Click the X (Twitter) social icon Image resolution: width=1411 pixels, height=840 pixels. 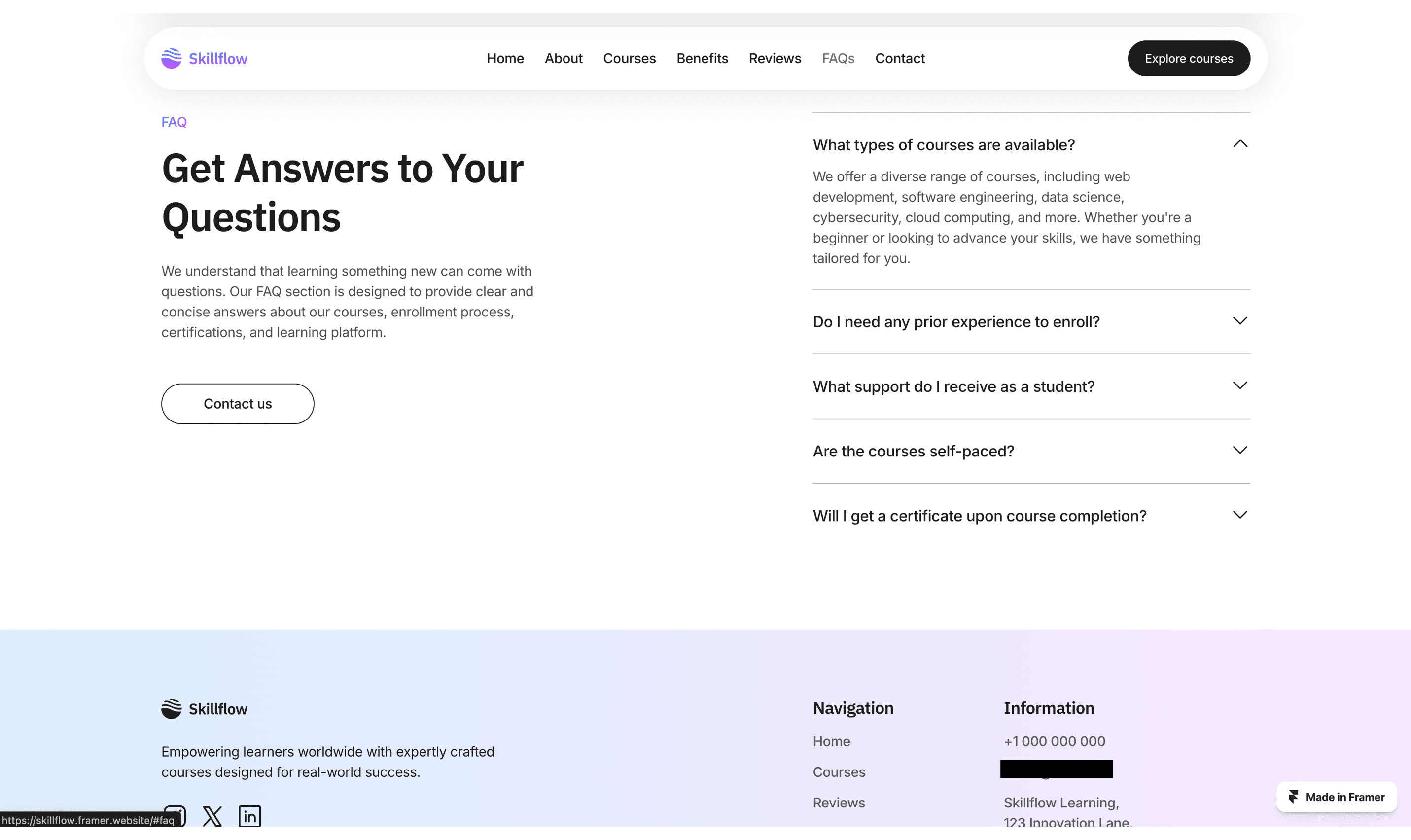pyautogui.click(x=212, y=816)
